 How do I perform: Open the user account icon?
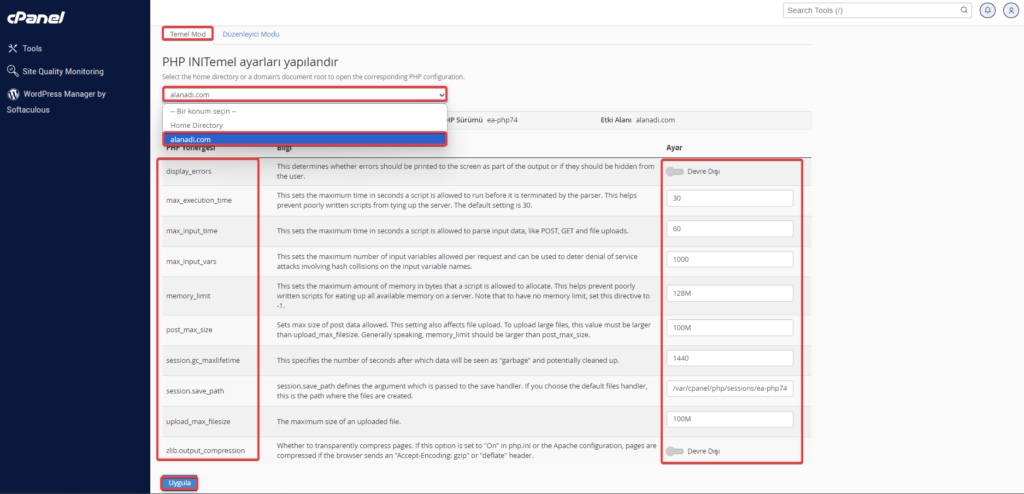(x=1008, y=10)
